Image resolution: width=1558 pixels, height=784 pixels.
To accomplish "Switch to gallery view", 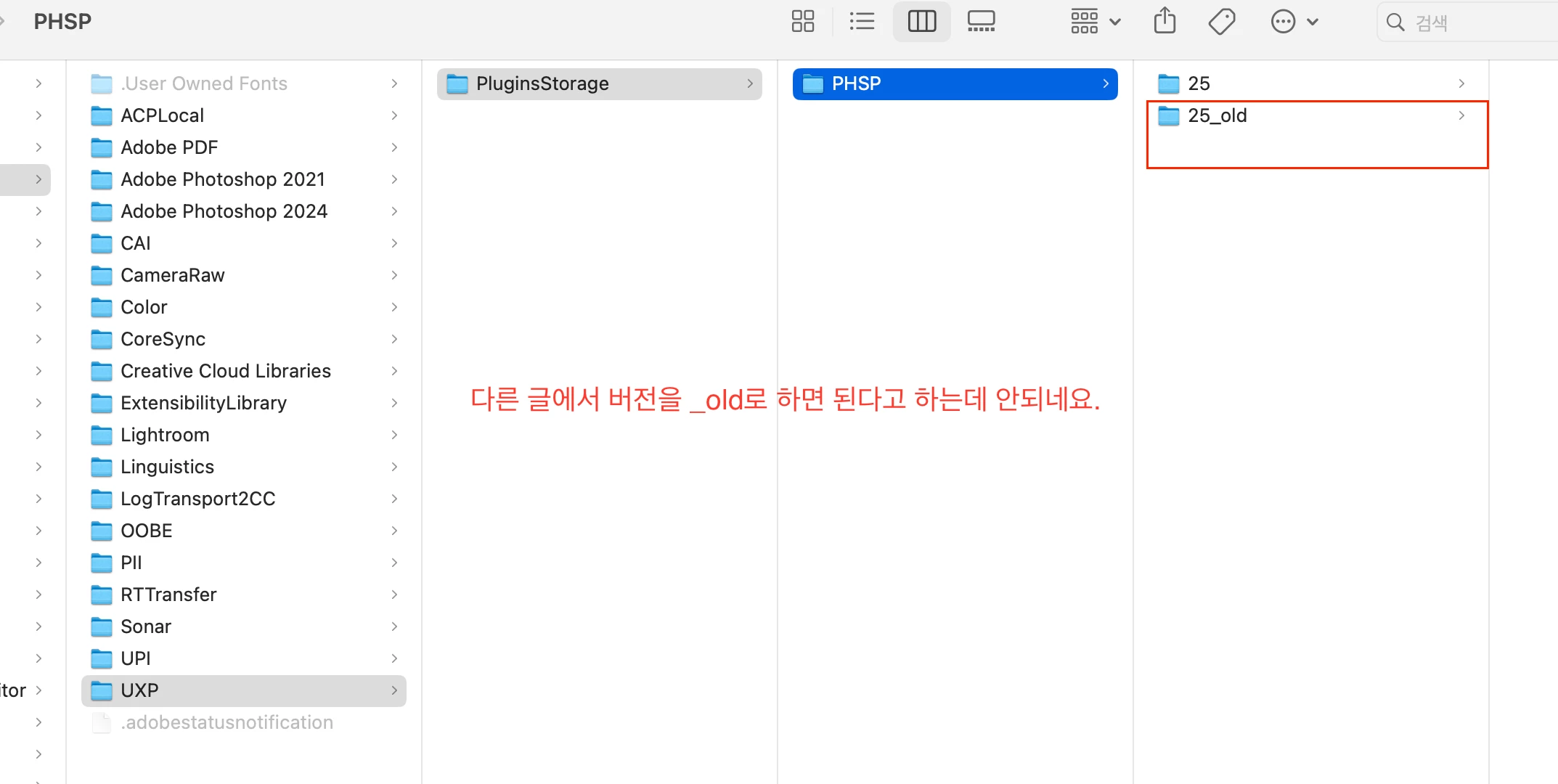I will point(981,22).
